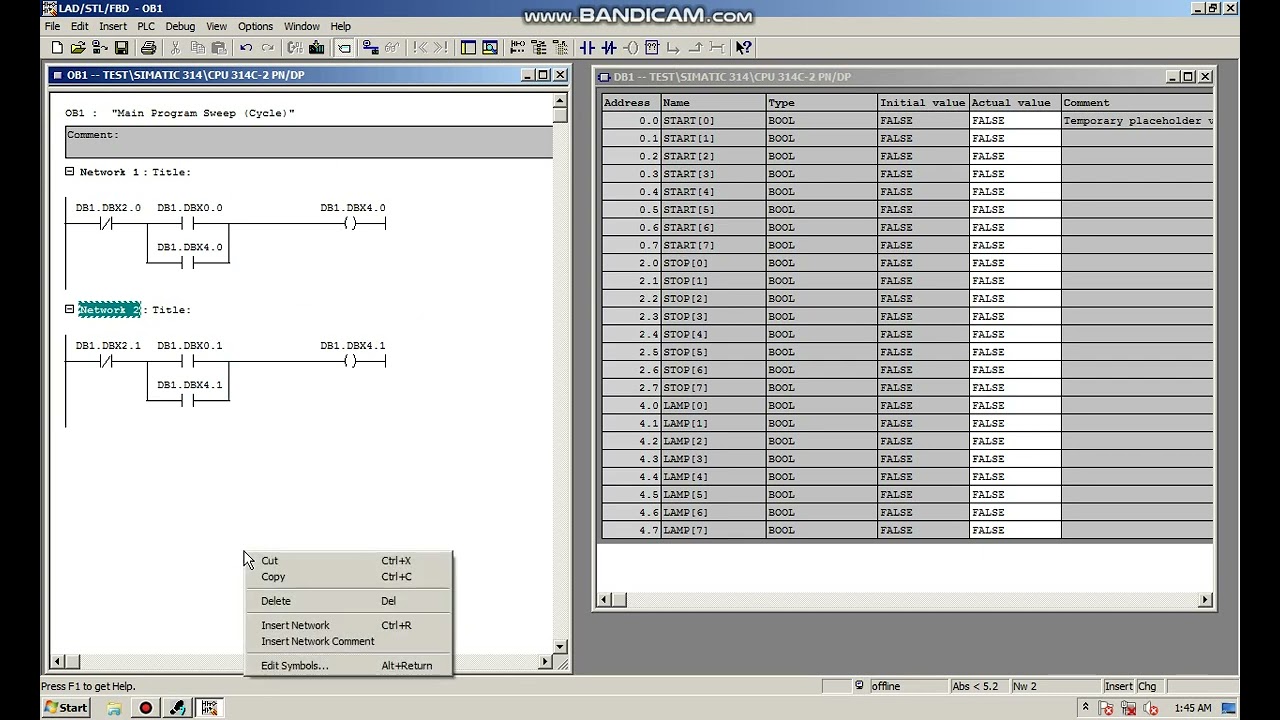
Task: Click the OB1 comment input field
Action: coord(309,143)
